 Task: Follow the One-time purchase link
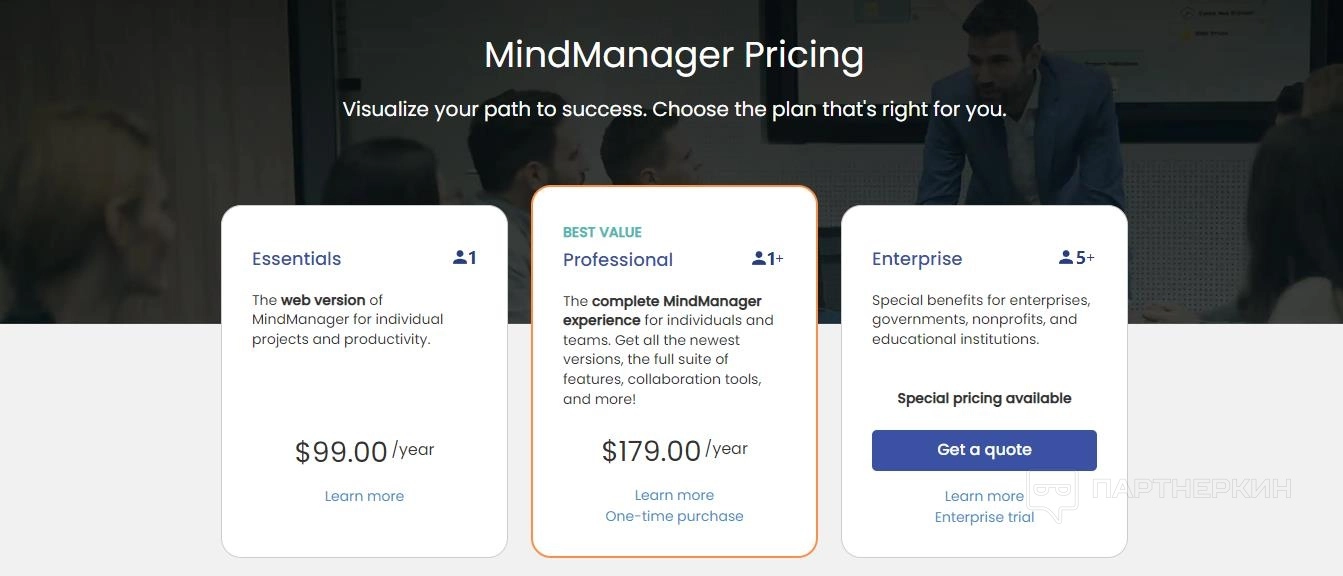[674, 516]
